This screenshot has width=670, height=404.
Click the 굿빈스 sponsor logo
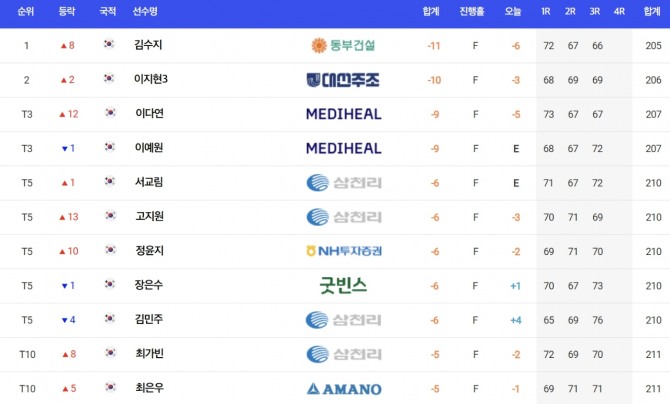coord(343,285)
